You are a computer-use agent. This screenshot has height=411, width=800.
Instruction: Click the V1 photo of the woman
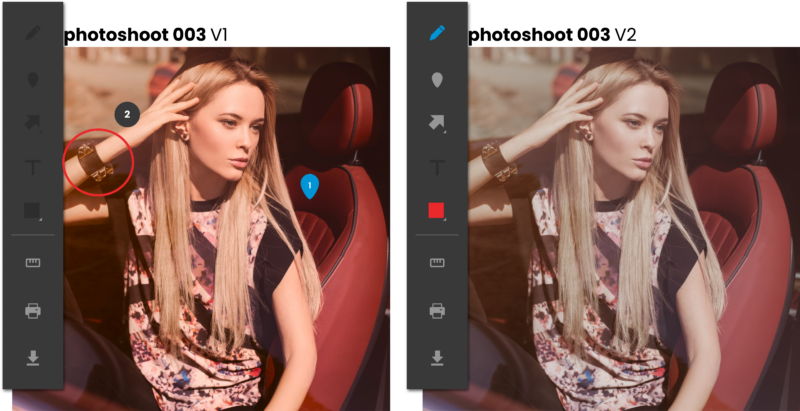point(227,228)
